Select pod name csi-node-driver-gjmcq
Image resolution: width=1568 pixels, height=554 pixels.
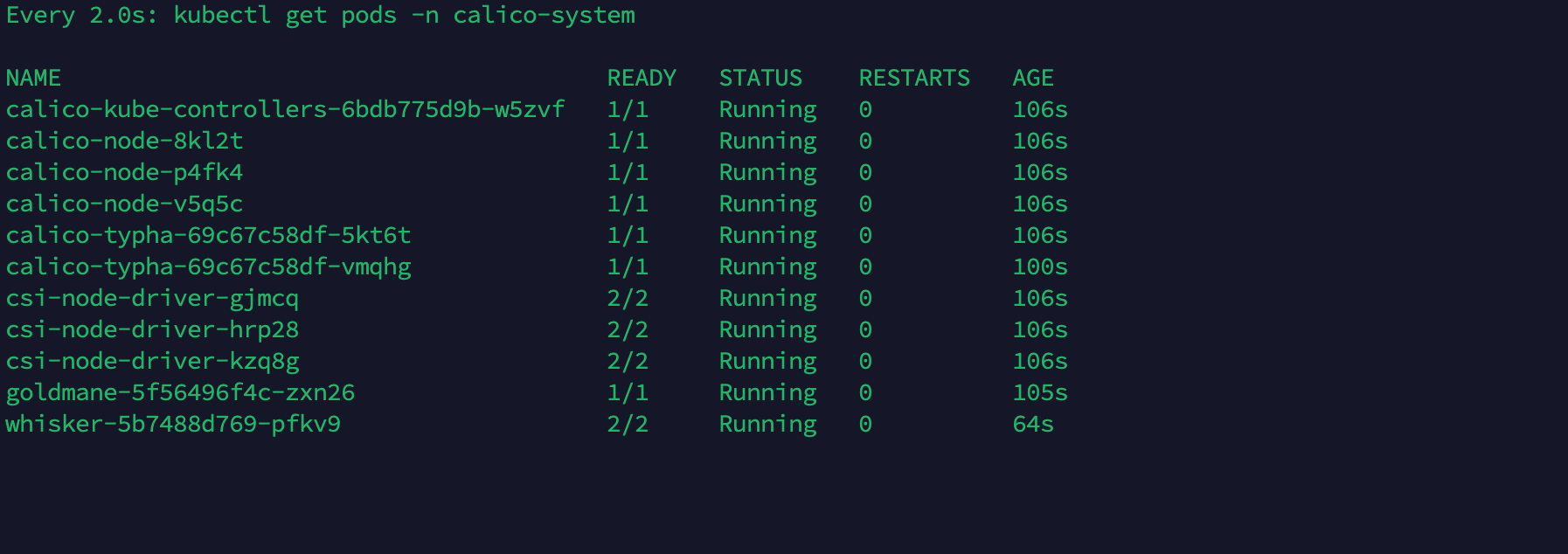pos(153,298)
